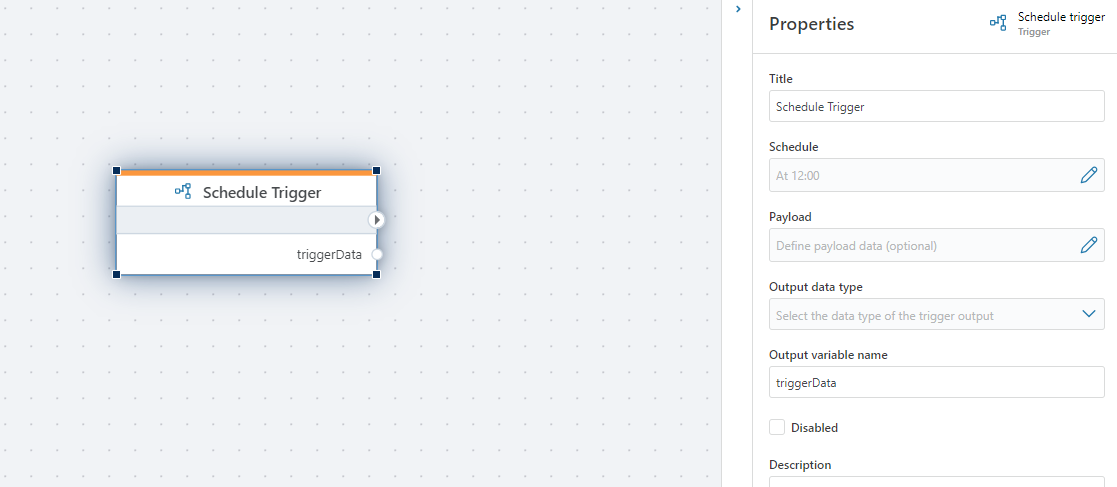
Task: Click the bottom-left resize handle of the node
Action: click(117, 273)
